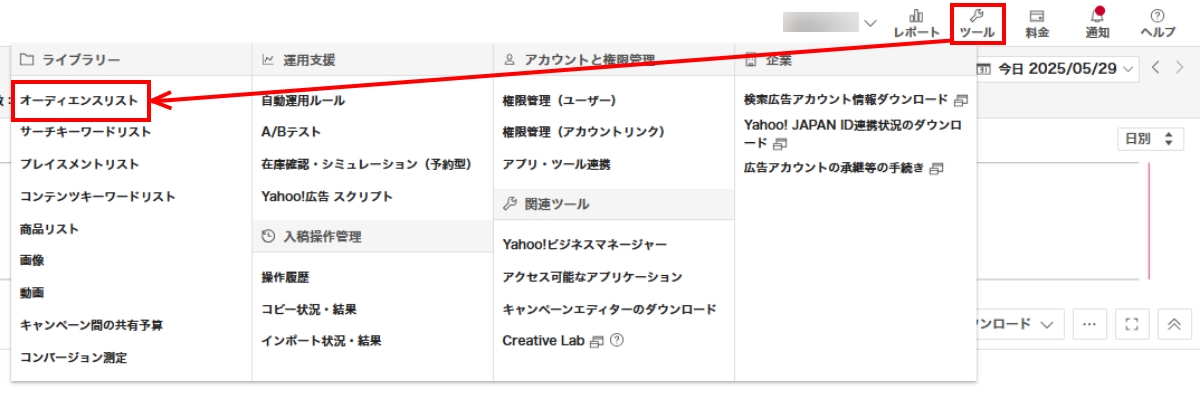Viewport: 1200px width, 395px height.
Task: Open the 通知 notifications bell
Action: pyautogui.click(x=1097, y=23)
